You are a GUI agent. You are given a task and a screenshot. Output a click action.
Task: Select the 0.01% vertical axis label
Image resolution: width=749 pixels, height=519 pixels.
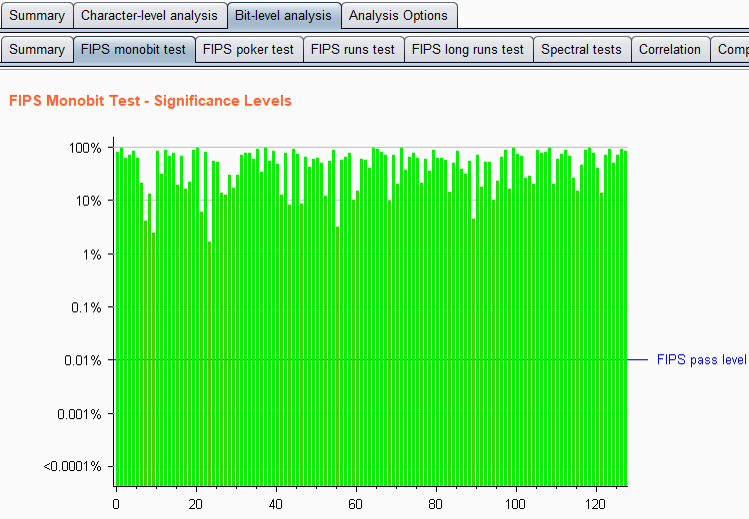(x=82, y=360)
